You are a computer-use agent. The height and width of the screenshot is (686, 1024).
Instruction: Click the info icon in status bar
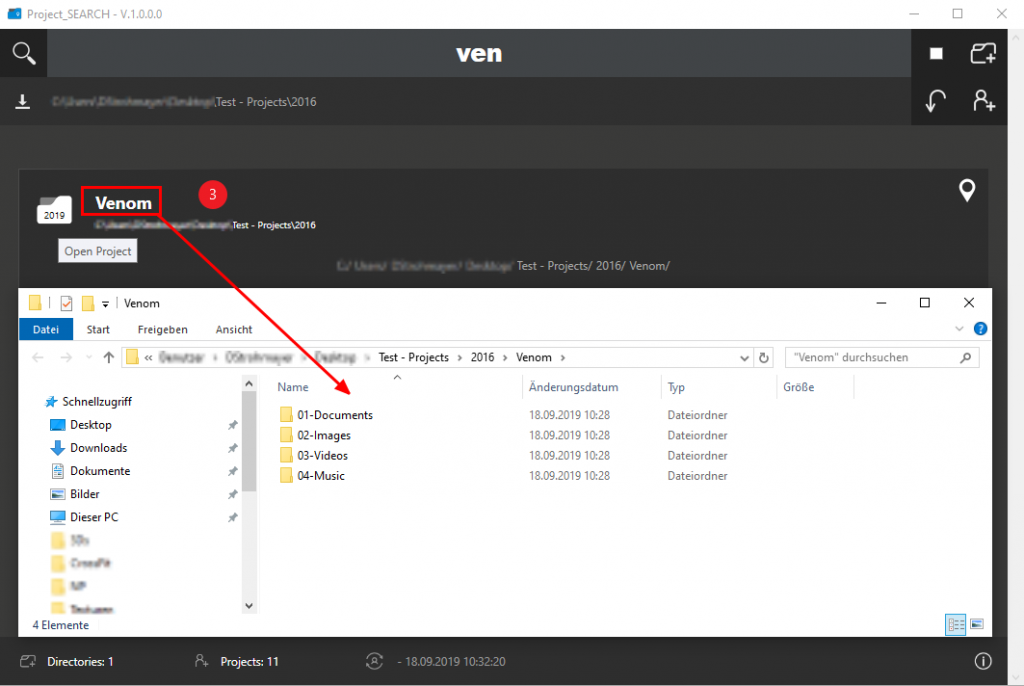click(983, 661)
